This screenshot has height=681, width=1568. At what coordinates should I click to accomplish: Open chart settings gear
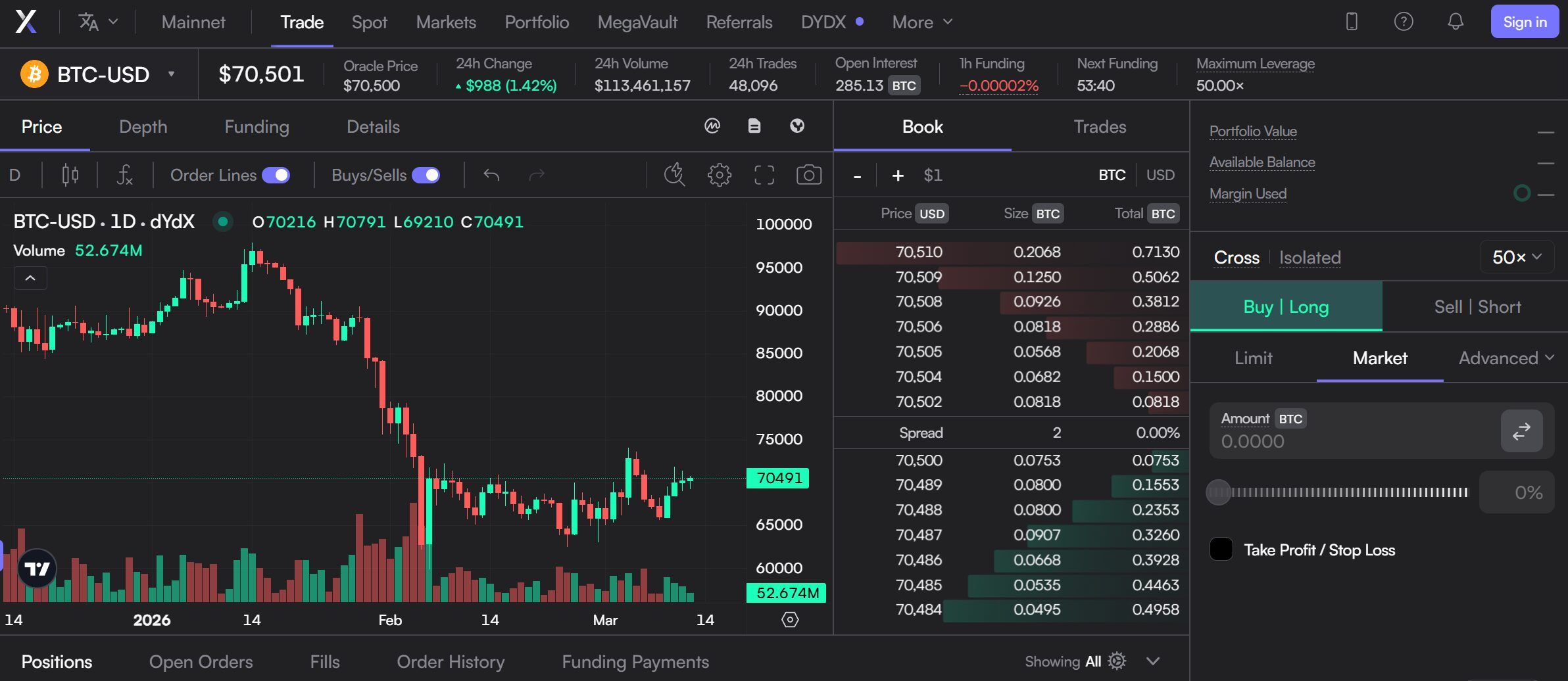pyautogui.click(x=719, y=175)
